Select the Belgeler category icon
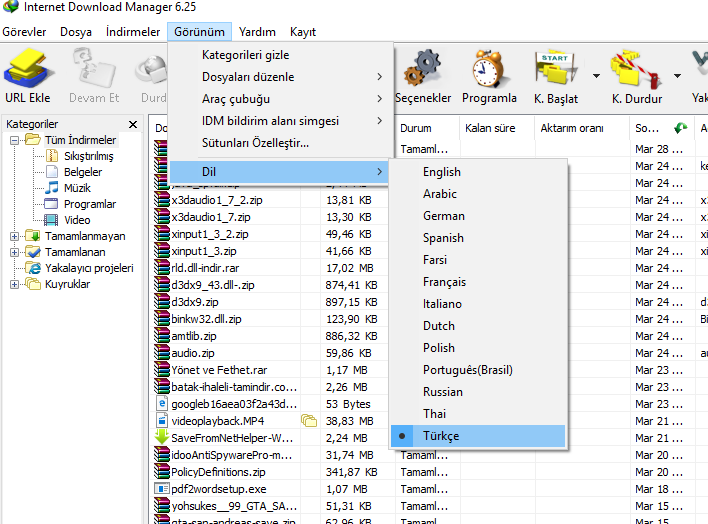The width and height of the screenshot is (708, 524). coord(52,172)
